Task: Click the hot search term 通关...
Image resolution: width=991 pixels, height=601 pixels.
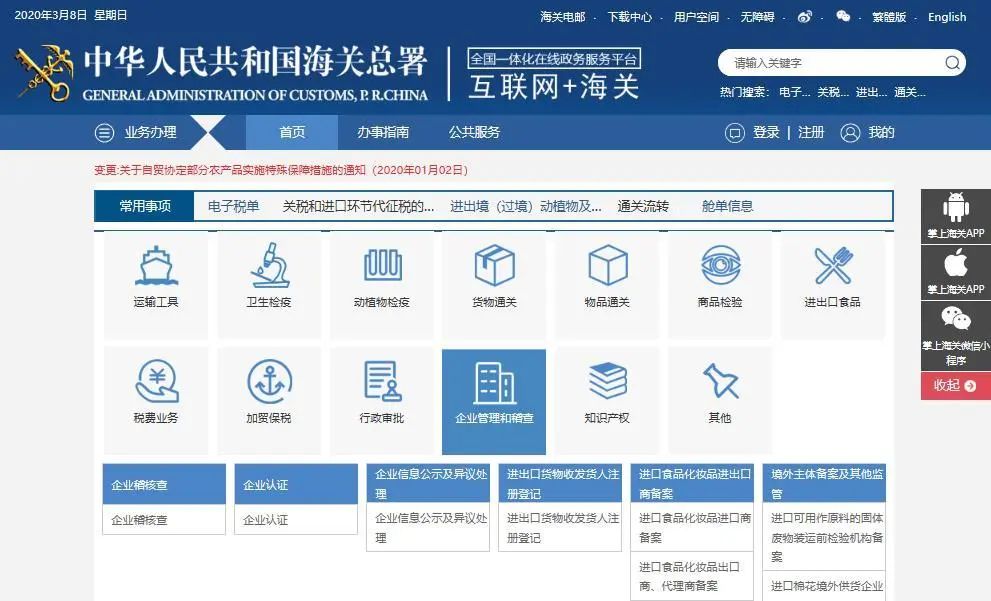Action: 910,92
